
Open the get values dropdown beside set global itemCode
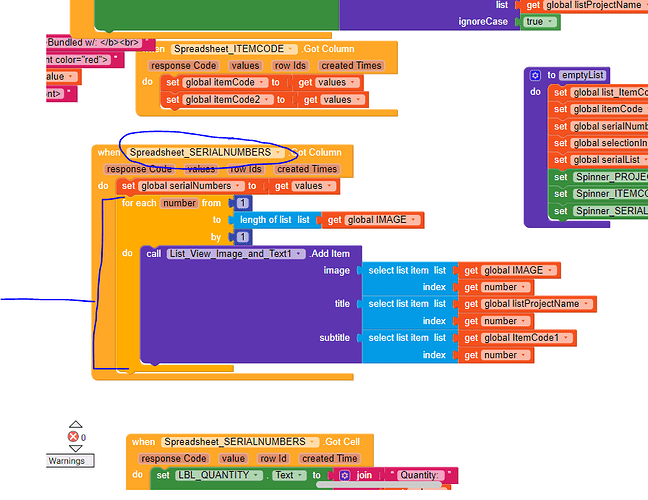coord(353,83)
